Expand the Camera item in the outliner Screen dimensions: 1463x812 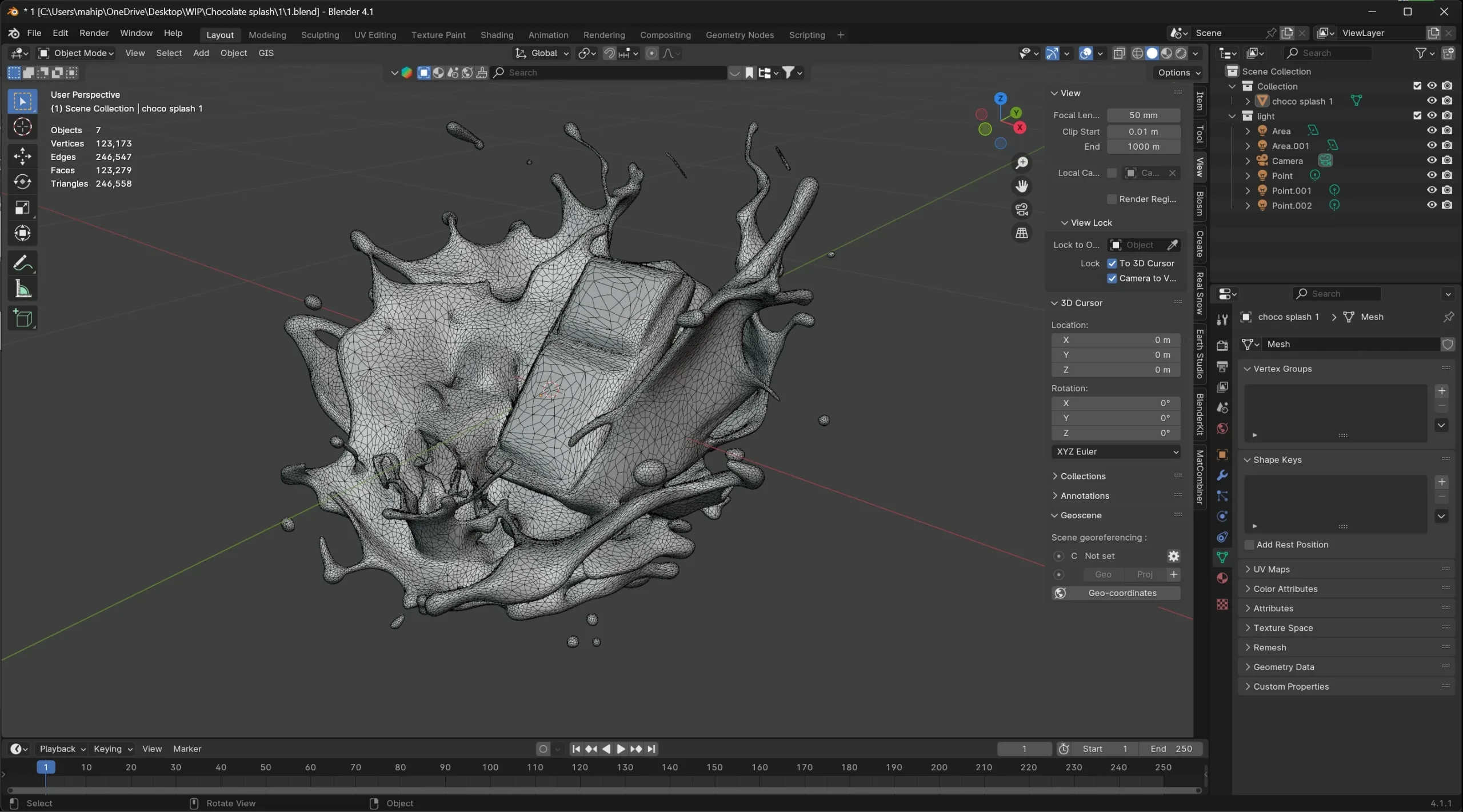point(1248,161)
